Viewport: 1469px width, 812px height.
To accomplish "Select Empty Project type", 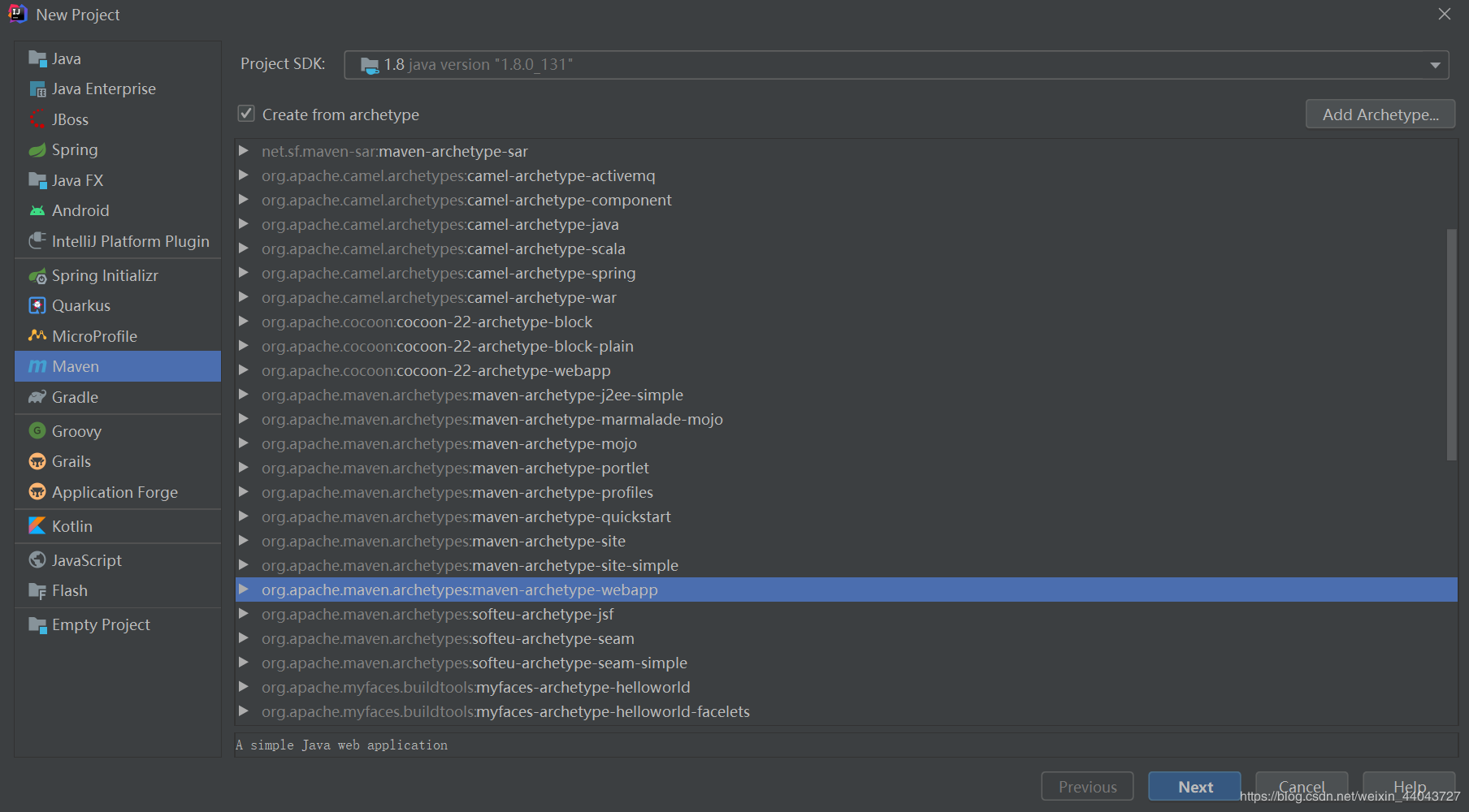I will 118,625.
